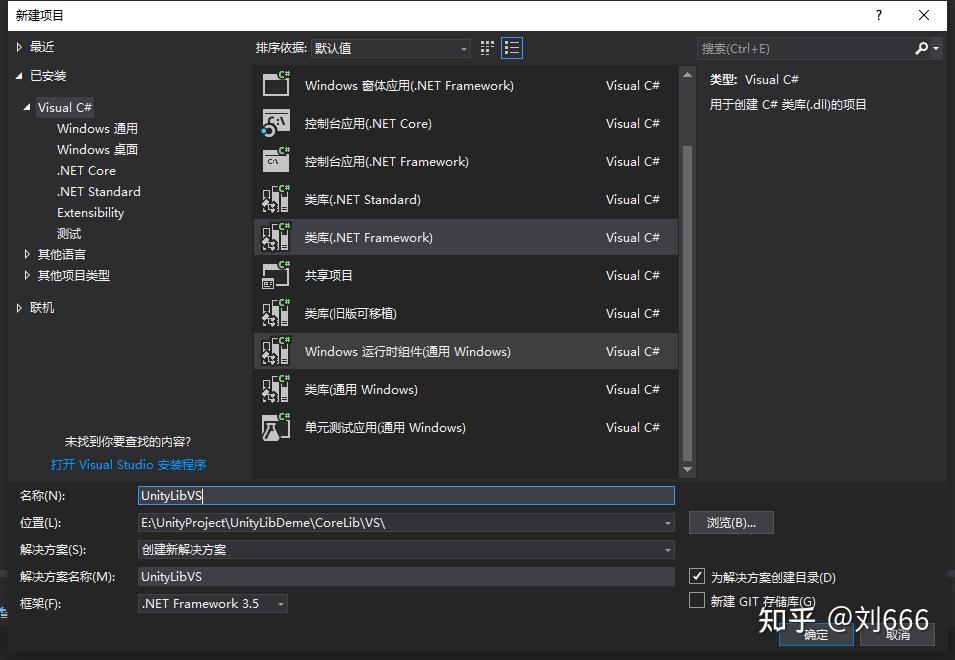The width and height of the screenshot is (955, 660).
Task: Click the 共享项目 template icon
Action: 276,275
